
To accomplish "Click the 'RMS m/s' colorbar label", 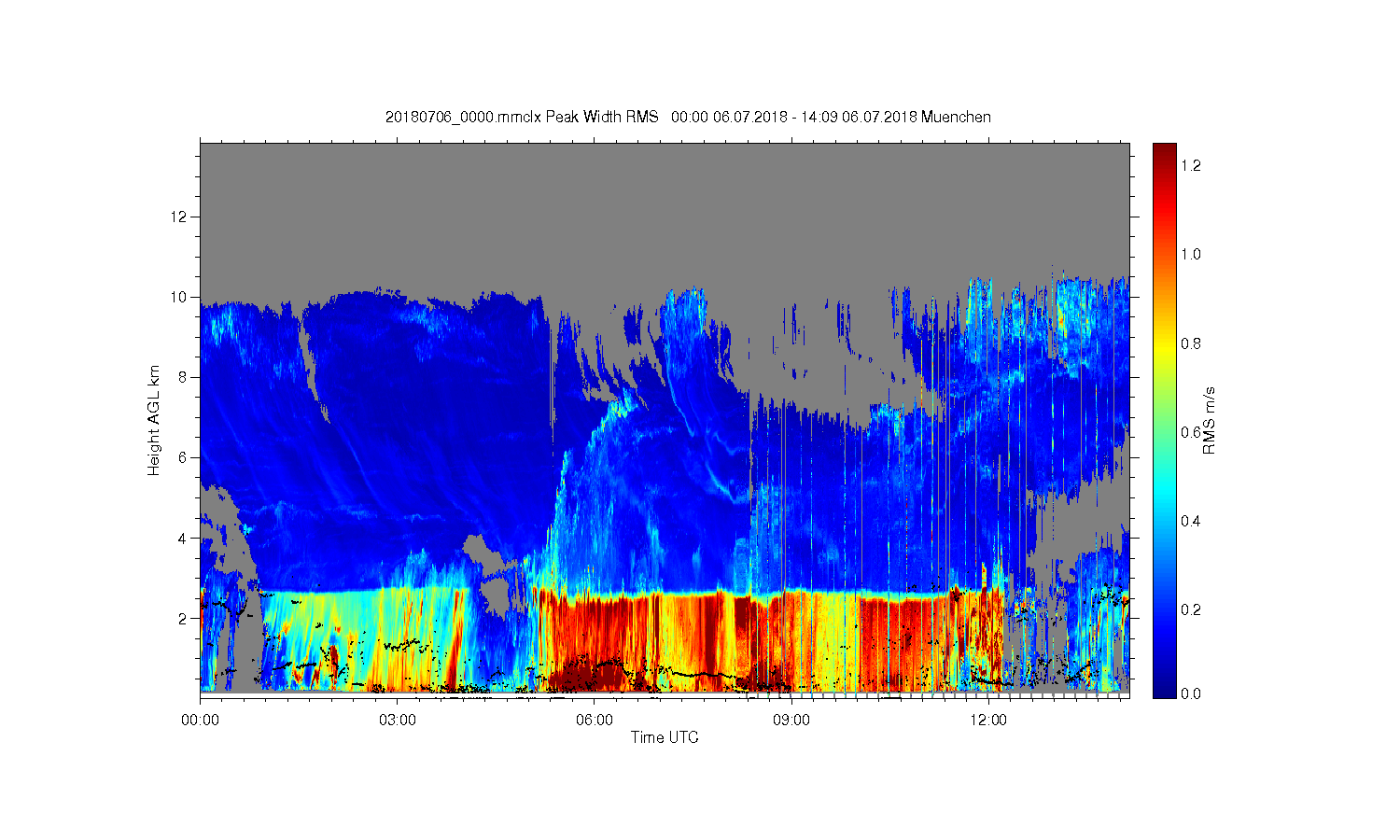I will [x=1209, y=420].
